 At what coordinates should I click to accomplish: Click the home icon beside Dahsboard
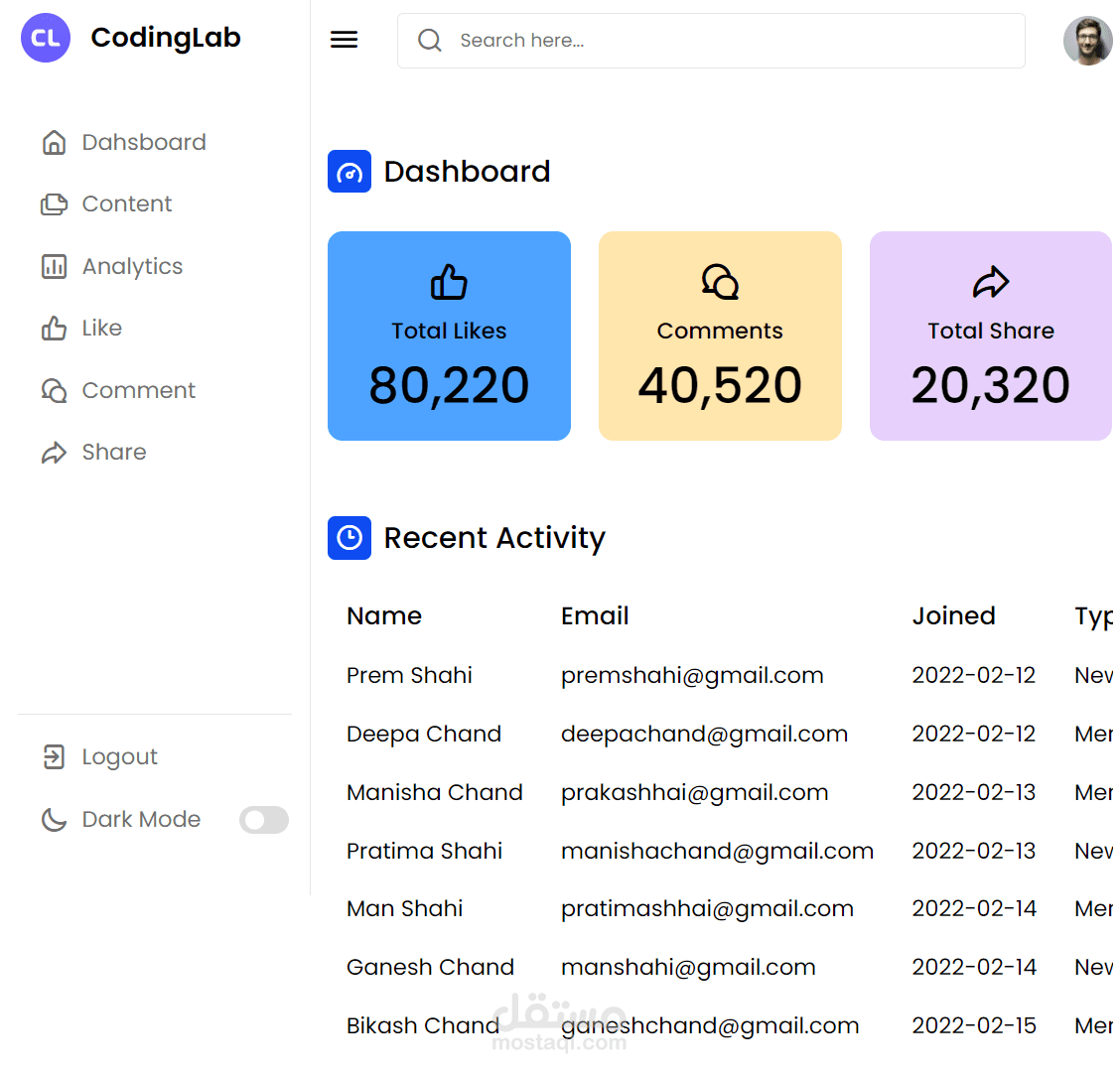pyautogui.click(x=54, y=143)
